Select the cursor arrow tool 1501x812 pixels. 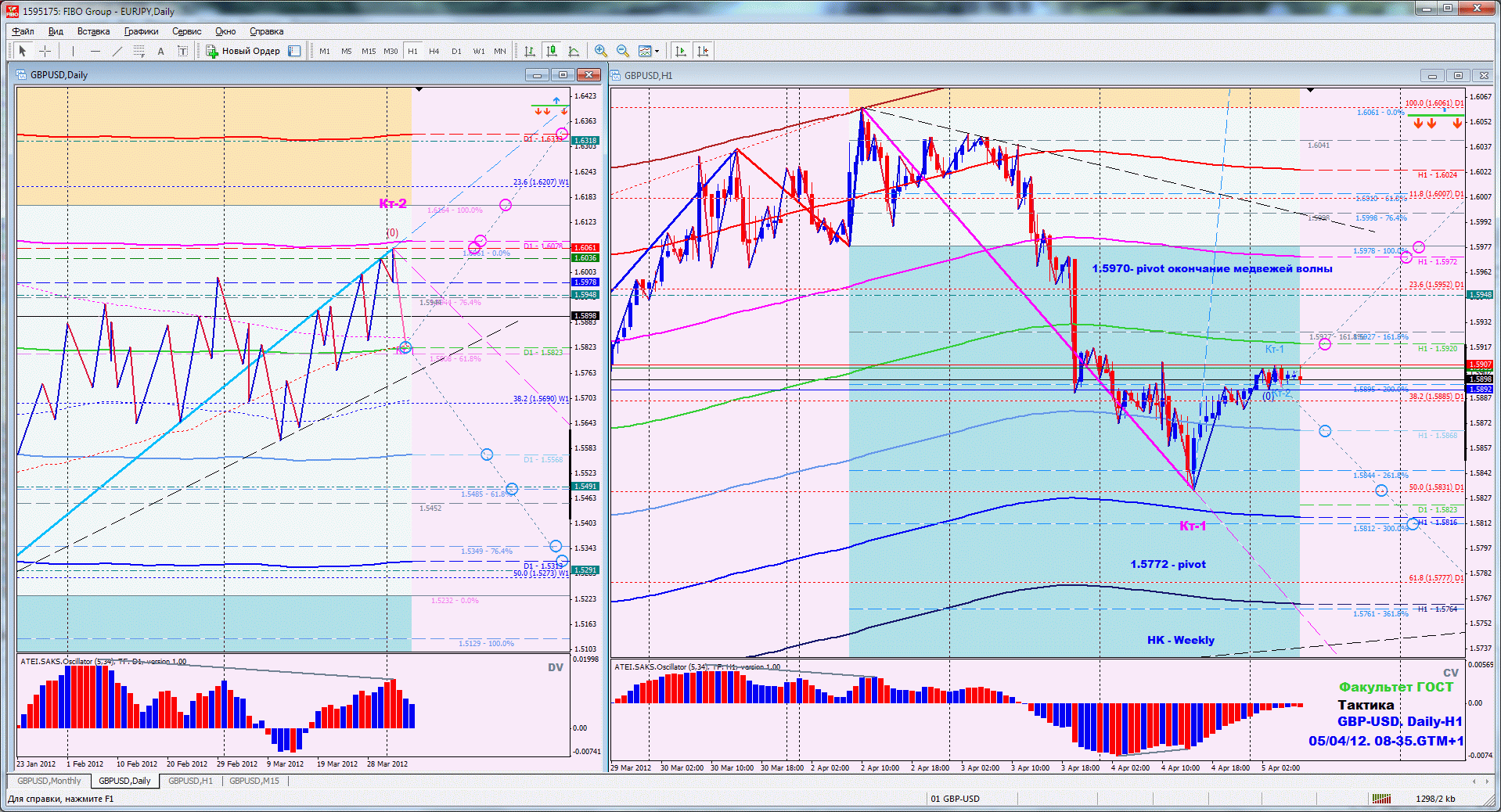[x=22, y=51]
